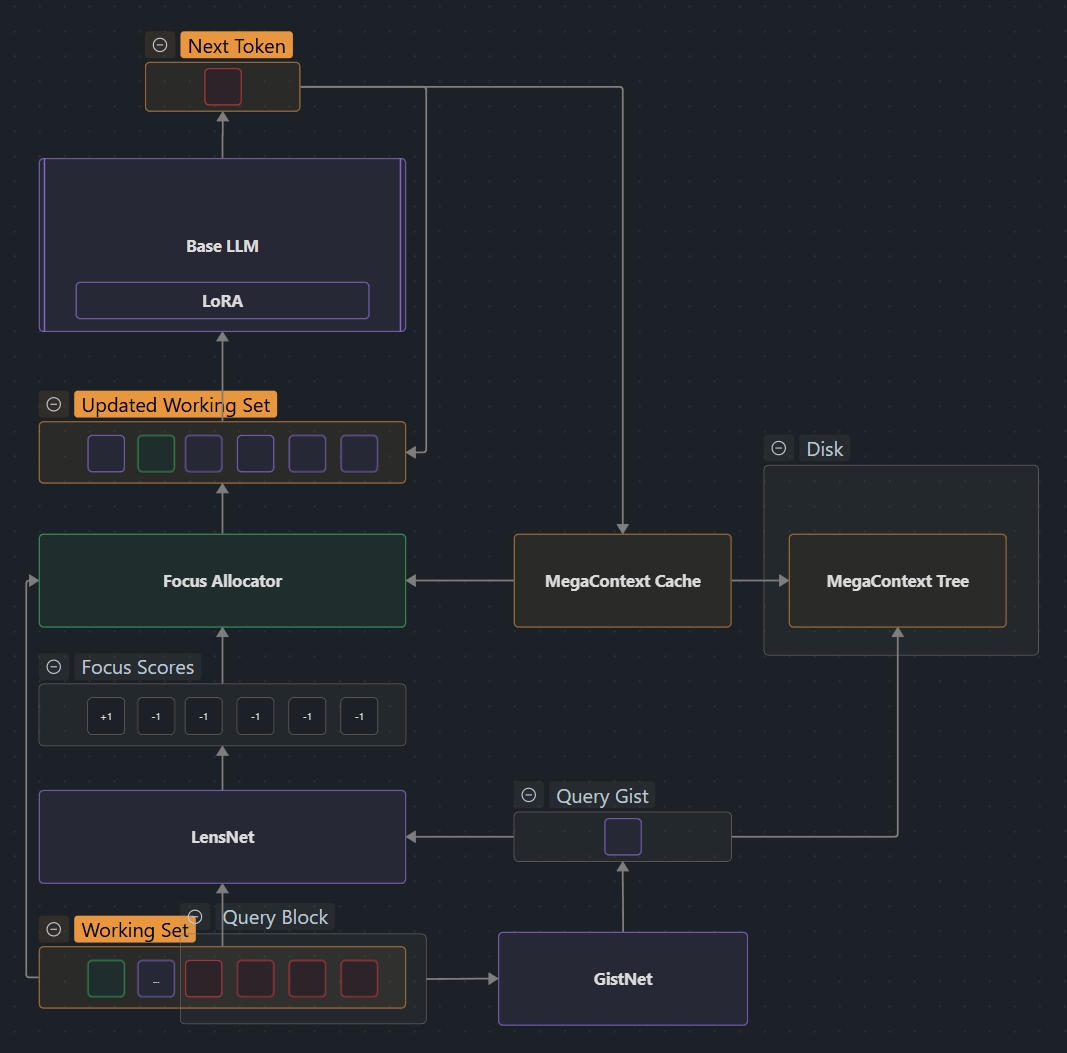Image resolution: width=1067 pixels, height=1053 pixels.
Task: Select the MegaContext Cache node
Action: coord(622,581)
